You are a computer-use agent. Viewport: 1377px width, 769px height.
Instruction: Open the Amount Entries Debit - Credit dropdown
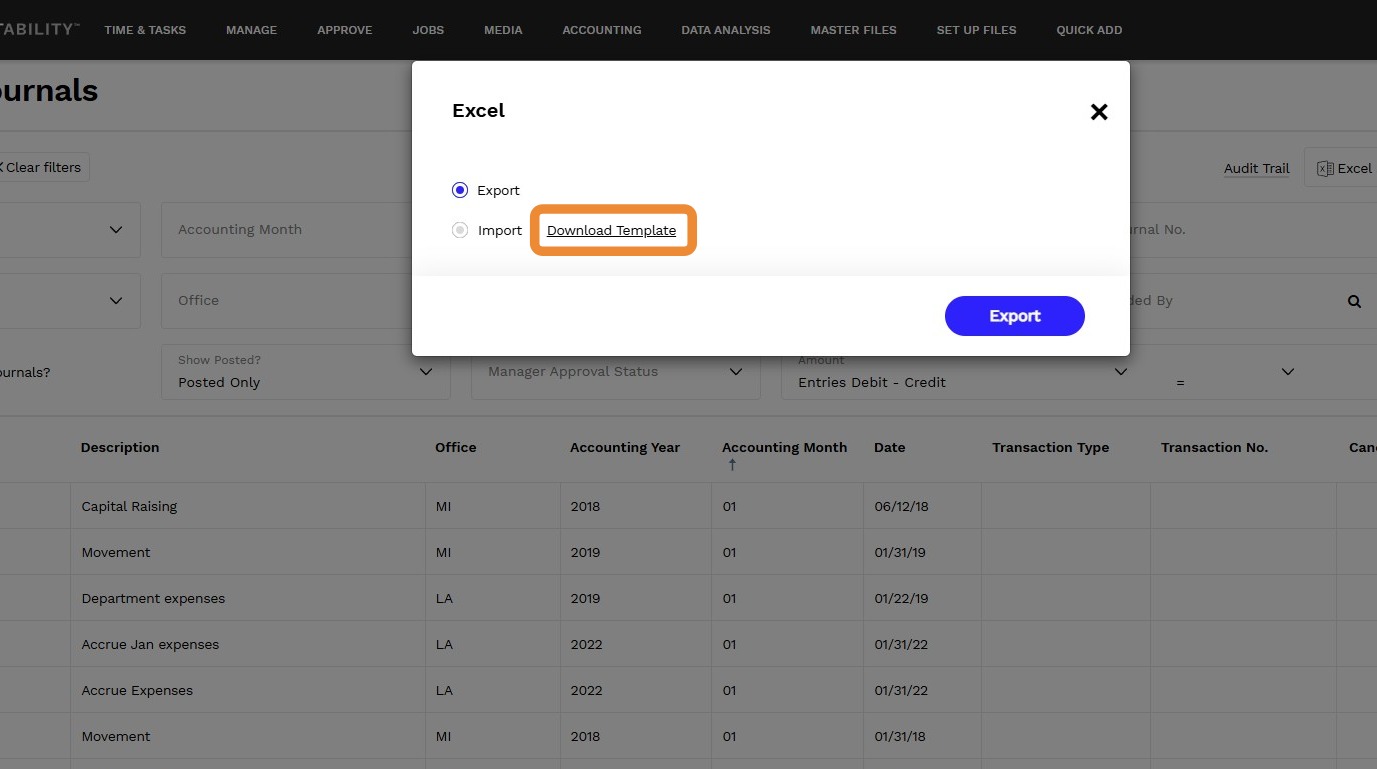pyautogui.click(x=962, y=372)
